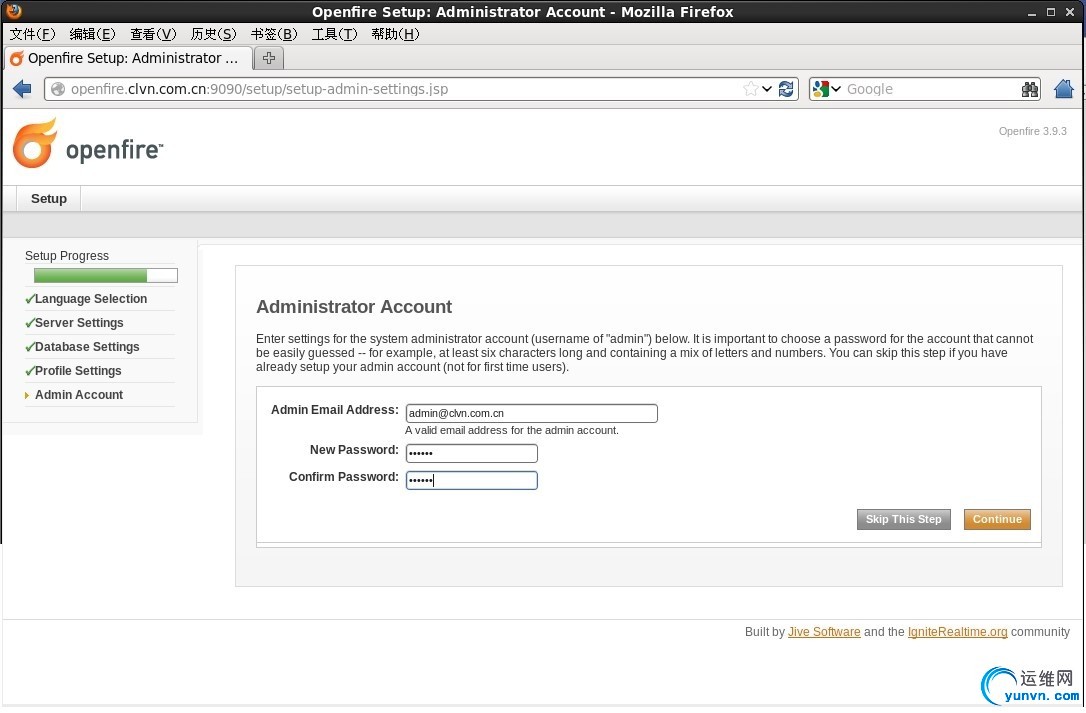The width and height of the screenshot is (1086, 713).
Task: Click the Setup Progress bar
Action: click(x=106, y=276)
